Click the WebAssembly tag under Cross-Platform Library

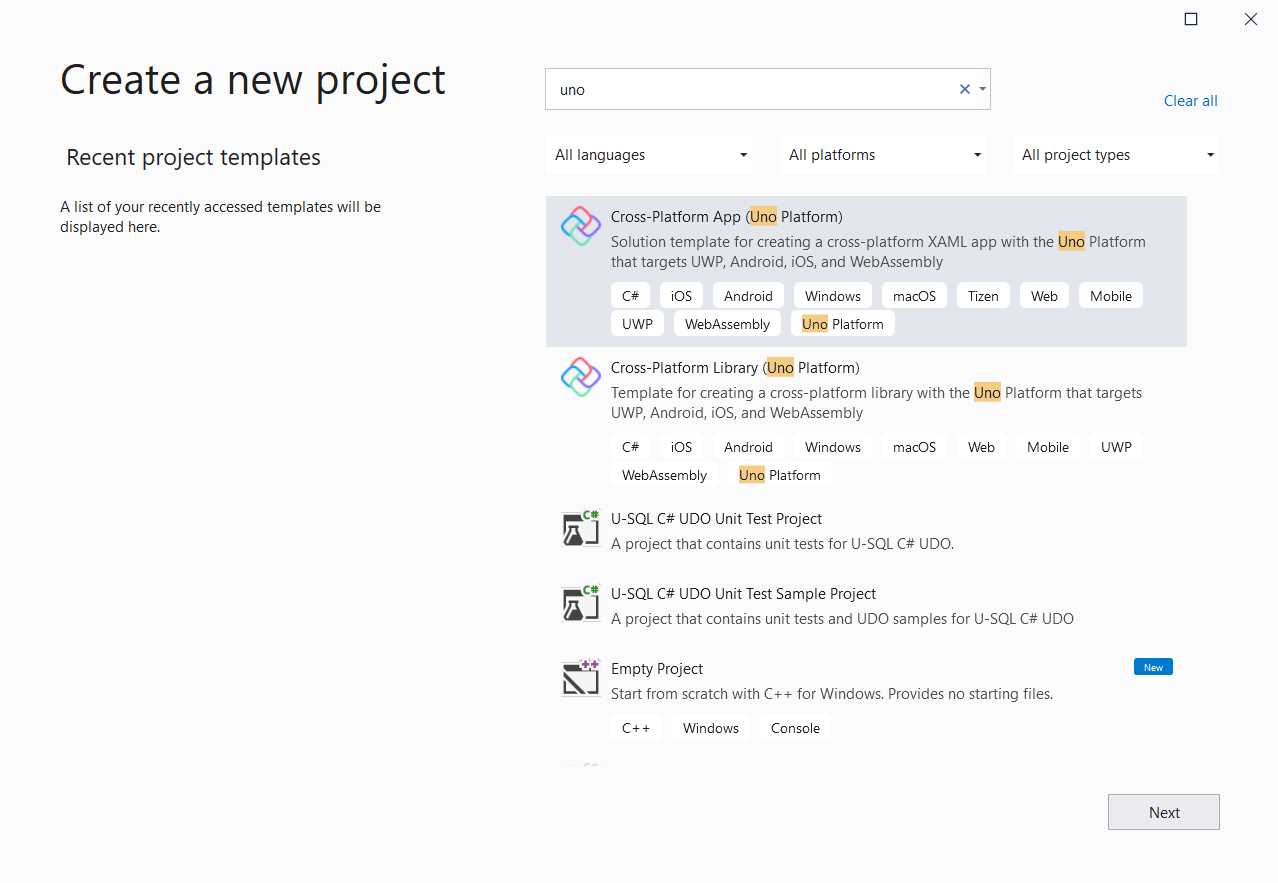pos(663,474)
